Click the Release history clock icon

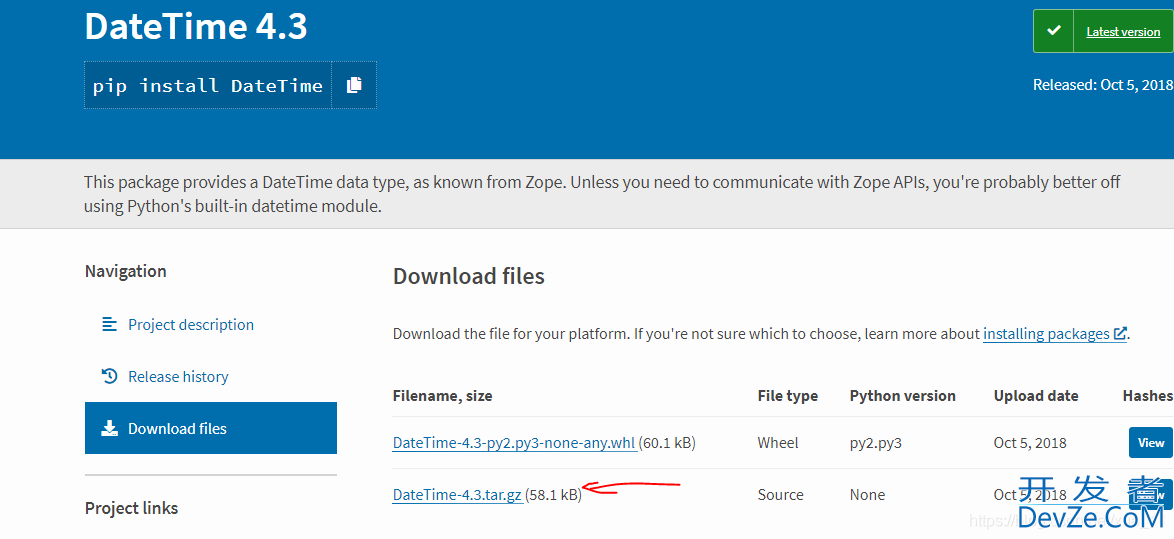tap(109, 376)
